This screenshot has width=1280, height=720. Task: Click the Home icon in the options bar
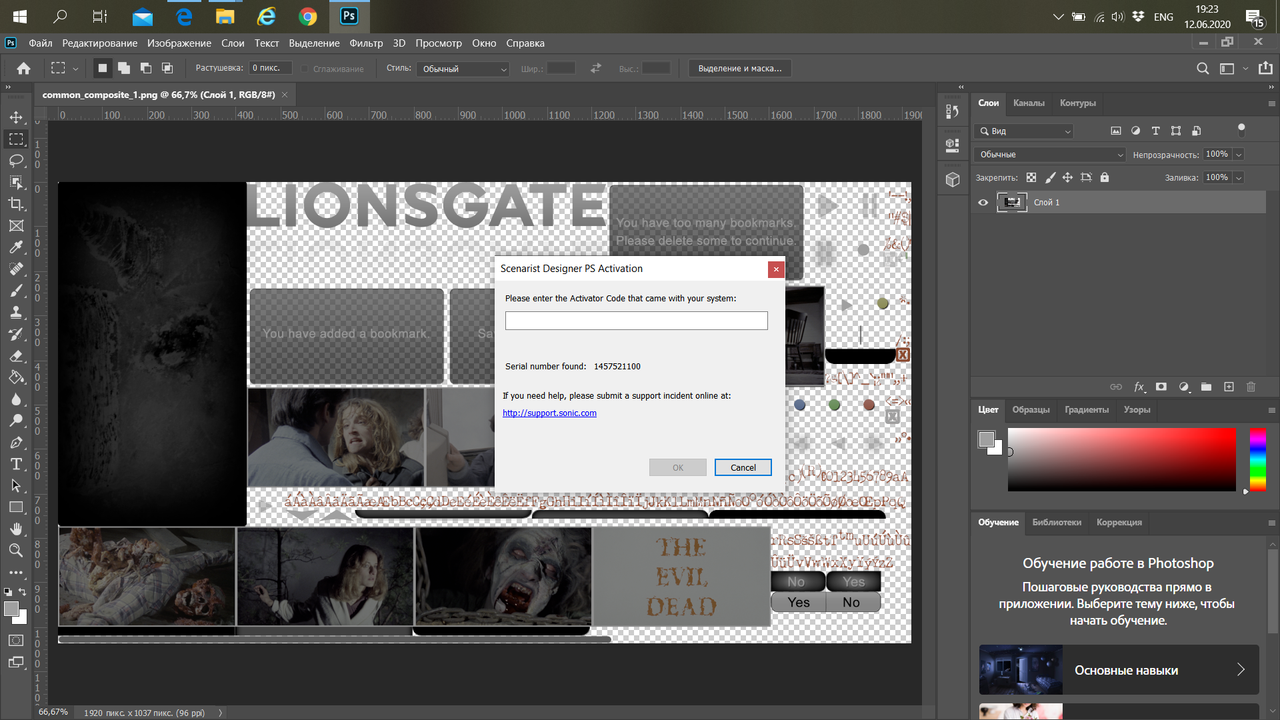point(23,68)
